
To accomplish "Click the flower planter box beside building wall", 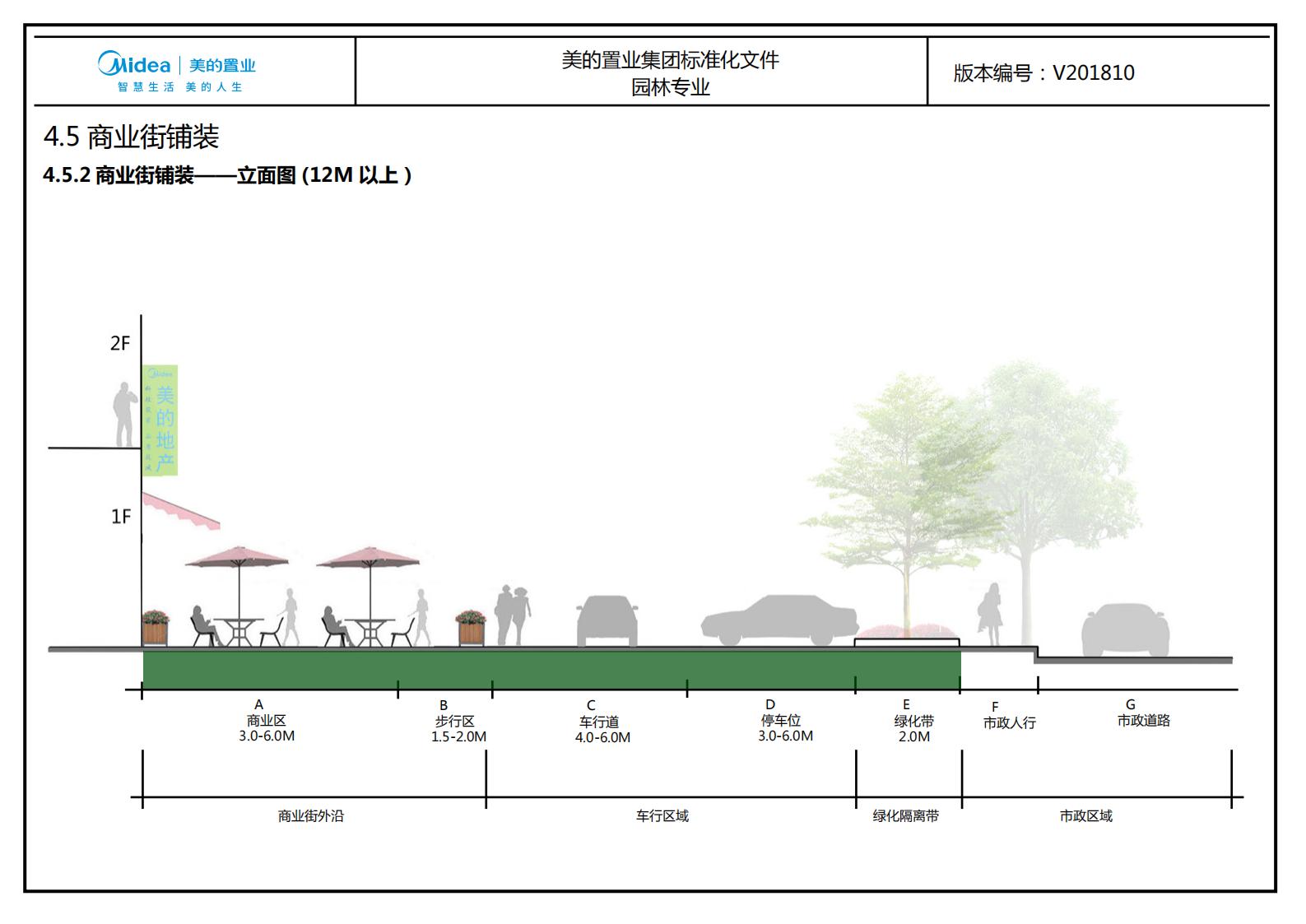I will tap(155, 628).
